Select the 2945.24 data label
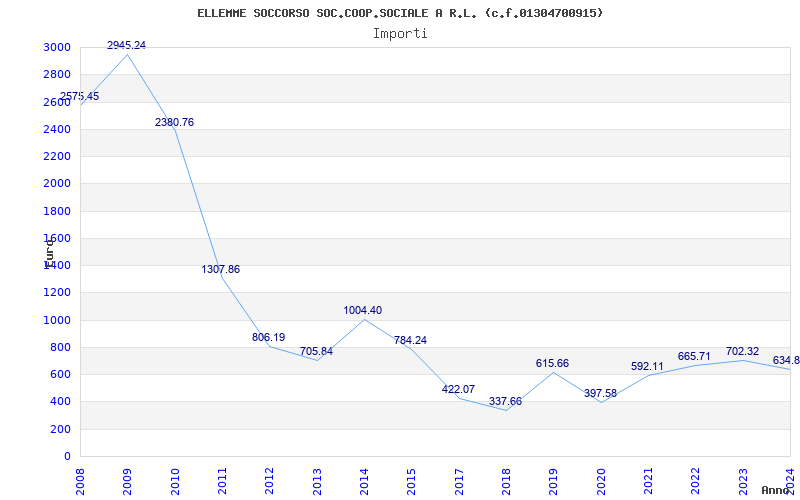The height and width of the screenshot is (500, 800). (x=127, y=45)
